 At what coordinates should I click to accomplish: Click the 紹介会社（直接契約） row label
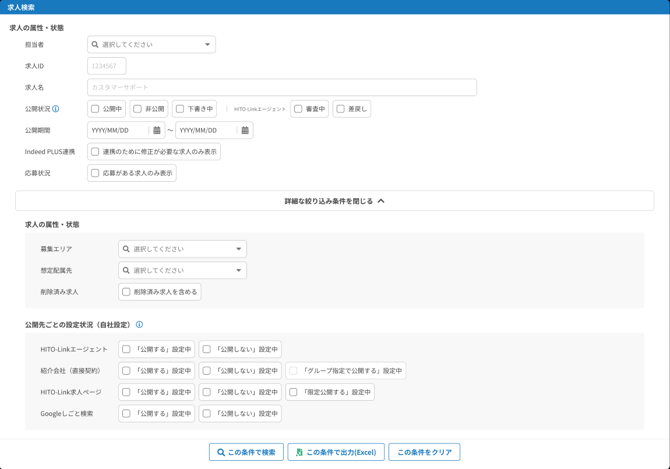[71, 371]
